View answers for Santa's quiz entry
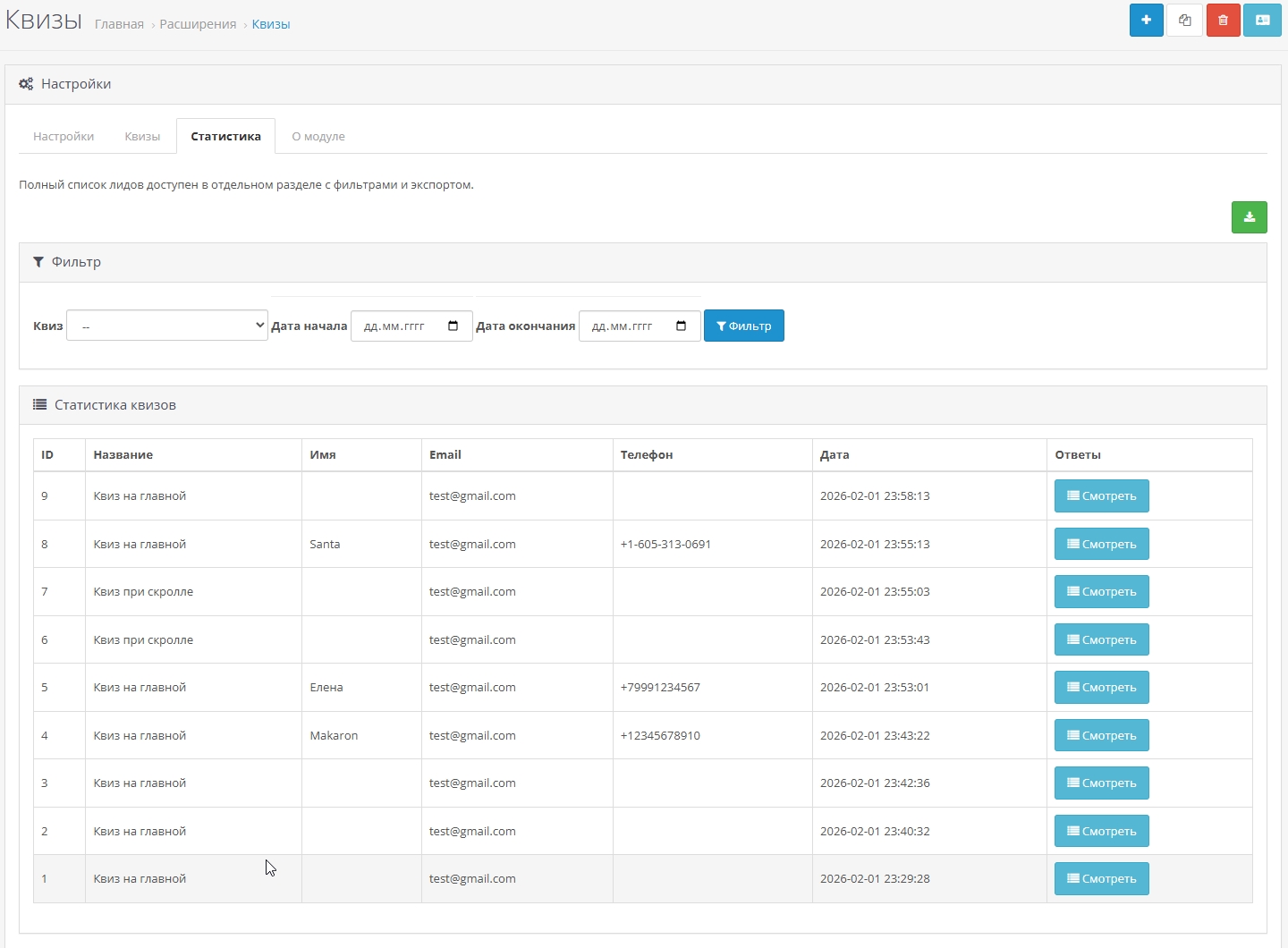Image resolution: width=1288 pixels, height=948 pixels. tap(1101, 544)
